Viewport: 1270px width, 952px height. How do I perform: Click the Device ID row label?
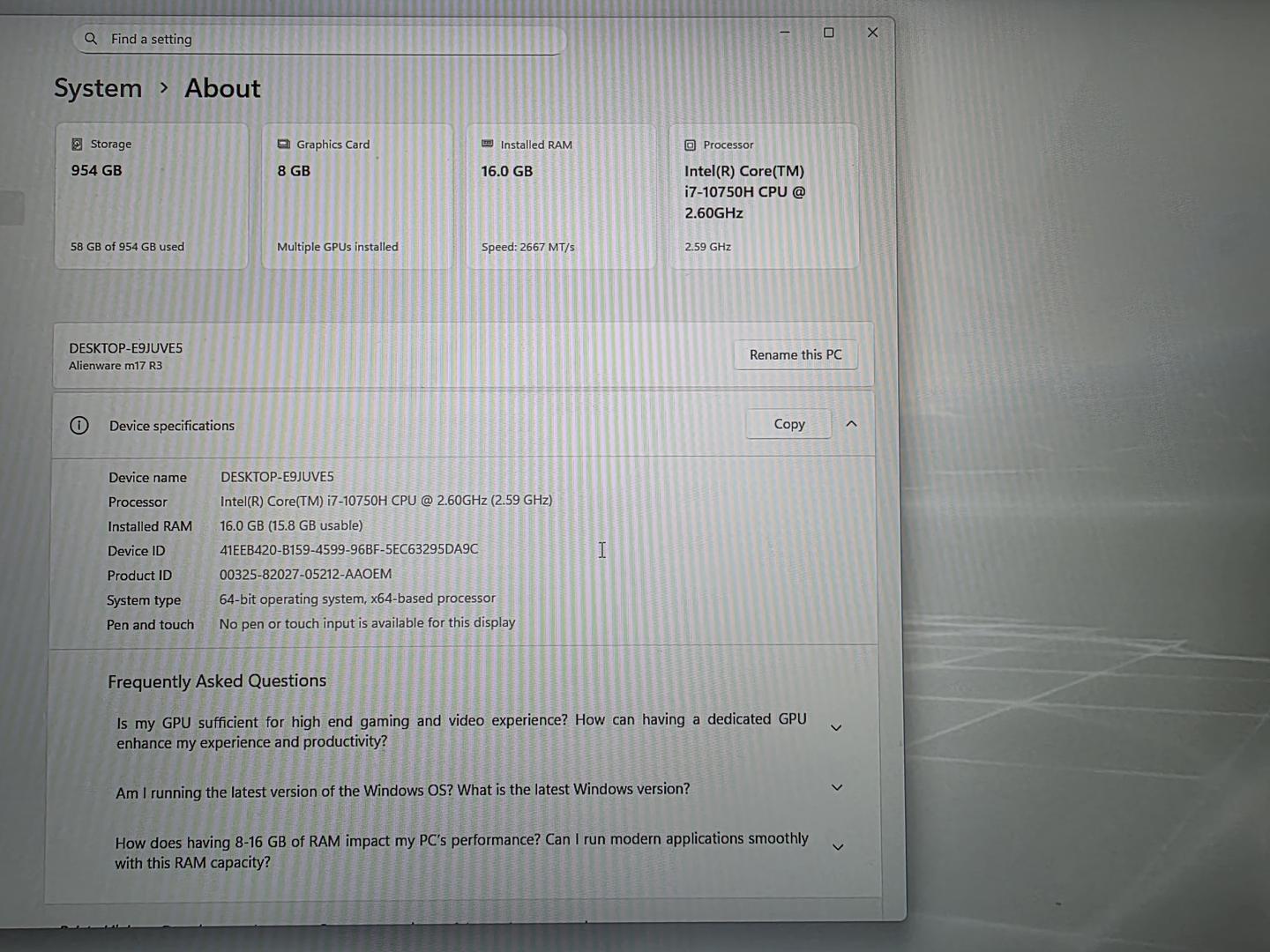[136, 551]
